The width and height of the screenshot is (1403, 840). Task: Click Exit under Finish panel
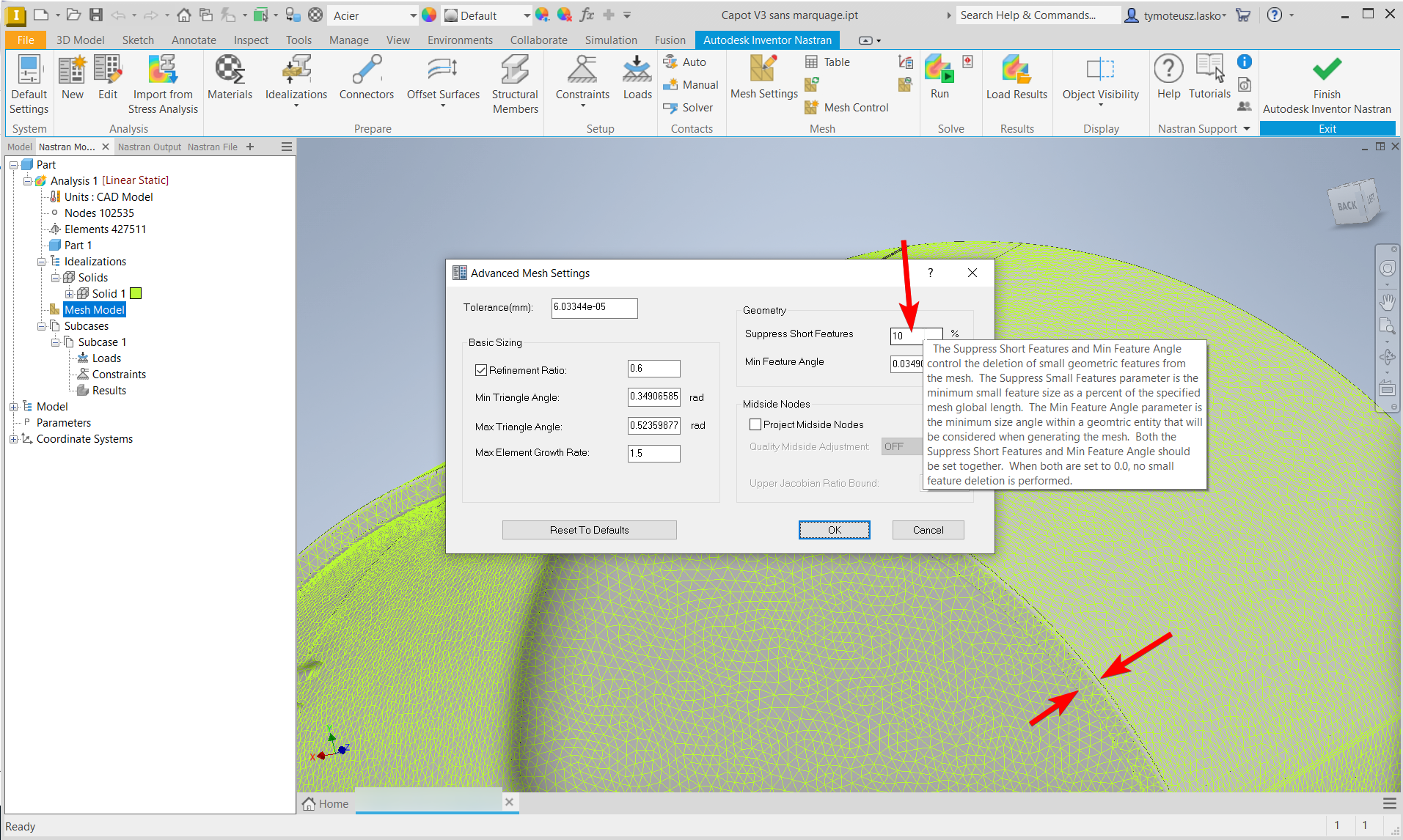[x=1327, y=129]
